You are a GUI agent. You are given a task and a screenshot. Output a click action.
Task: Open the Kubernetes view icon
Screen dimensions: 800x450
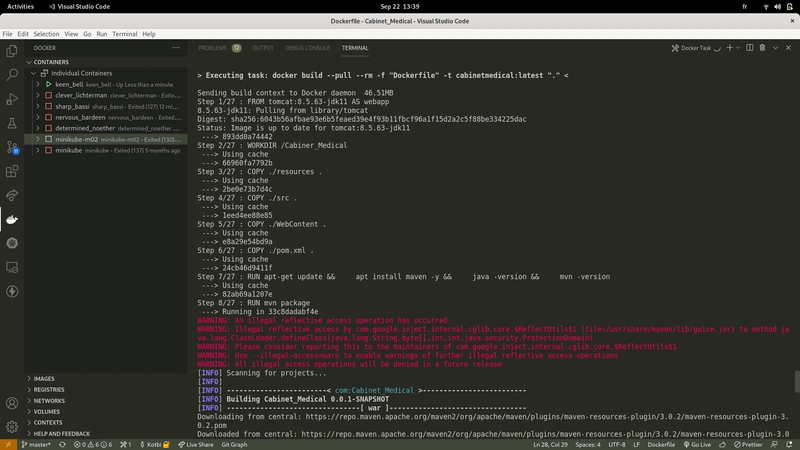coord(12,243)
